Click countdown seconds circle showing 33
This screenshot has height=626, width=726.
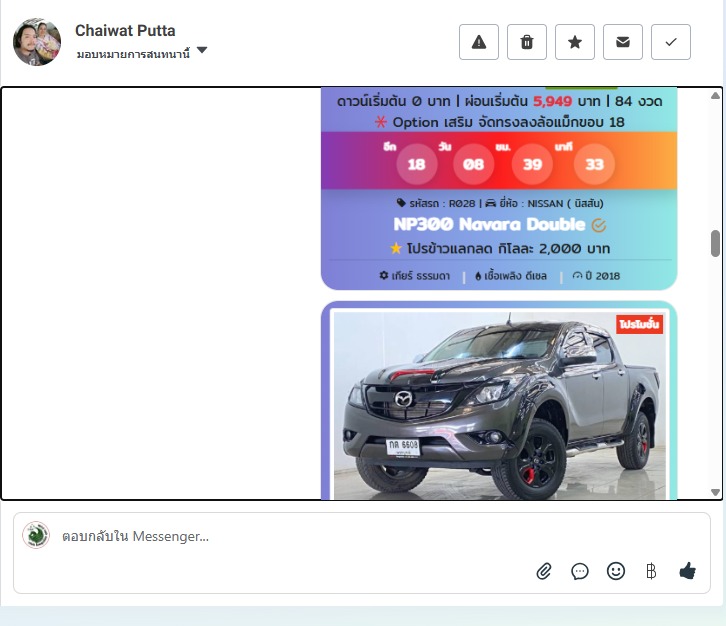click(x=595, y=164)
